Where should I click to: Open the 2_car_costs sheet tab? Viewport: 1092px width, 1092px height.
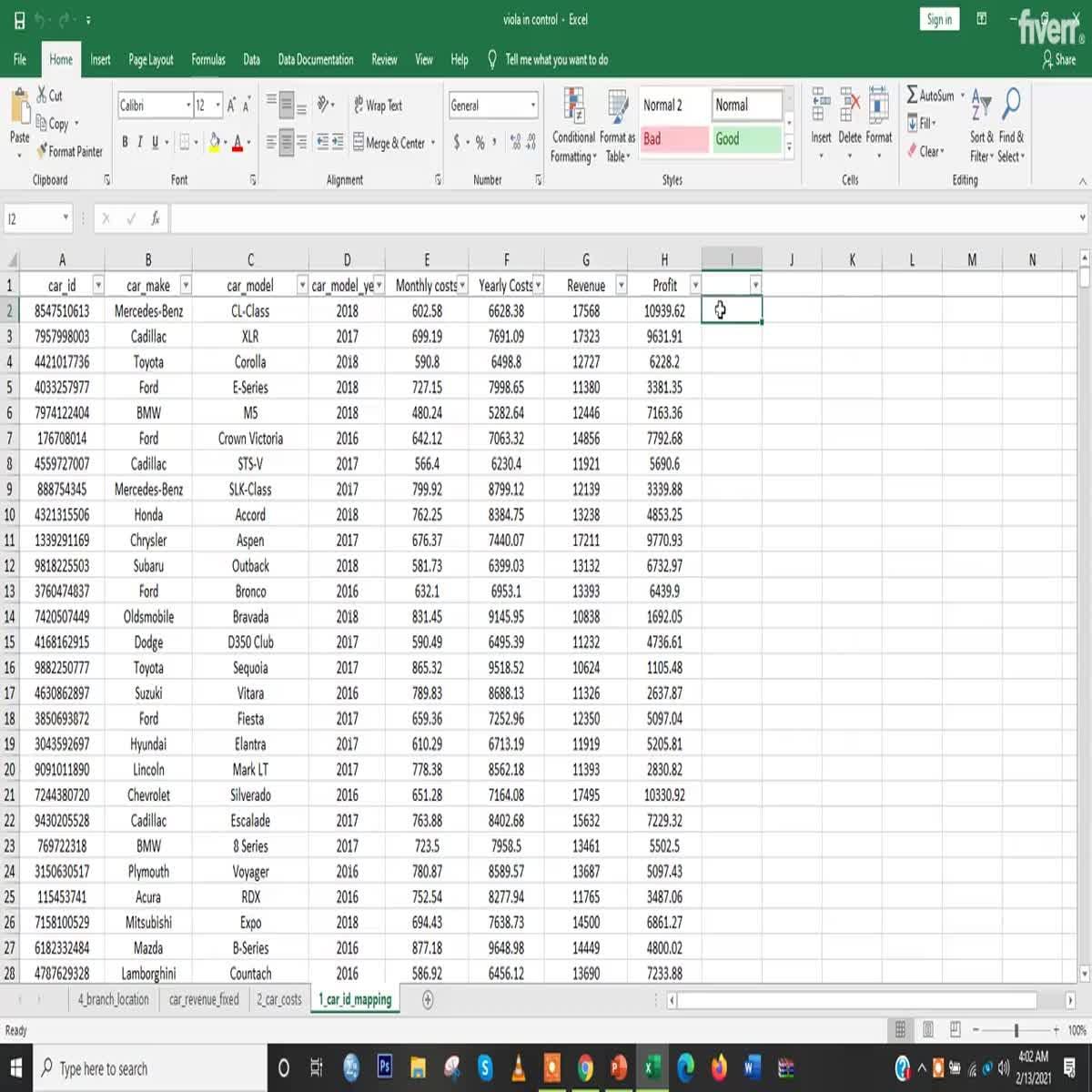278,998
